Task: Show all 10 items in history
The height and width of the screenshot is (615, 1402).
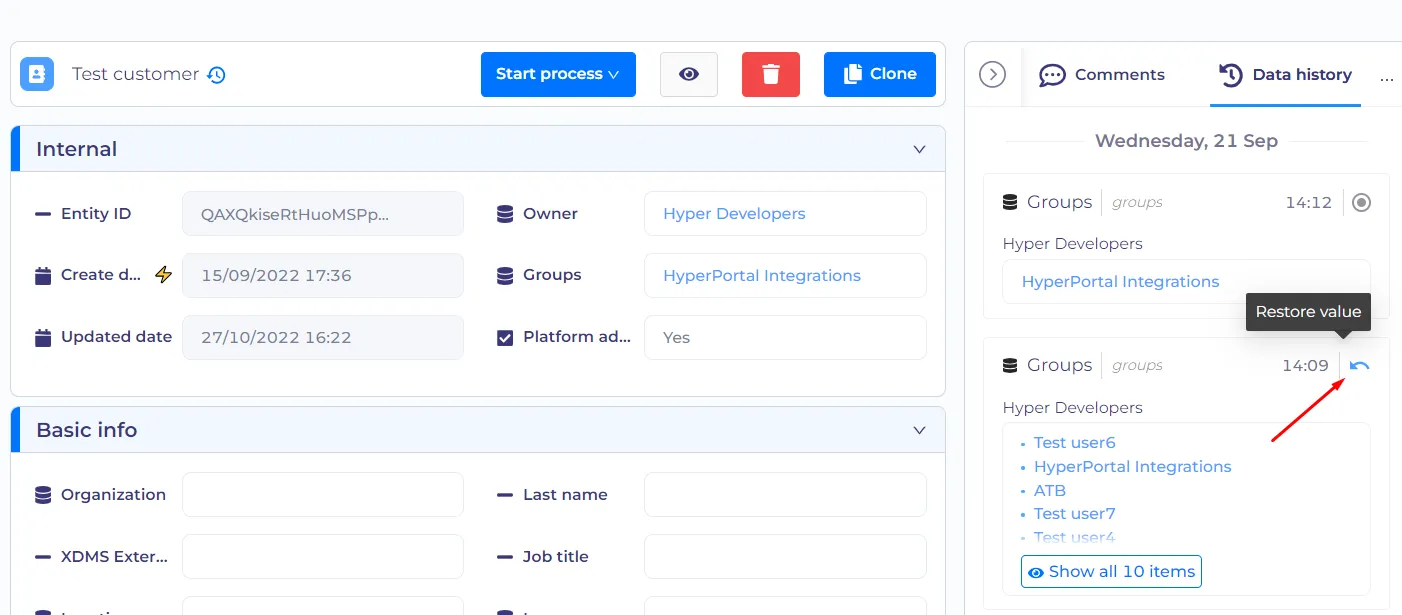Action: [x=1111, y=572]
